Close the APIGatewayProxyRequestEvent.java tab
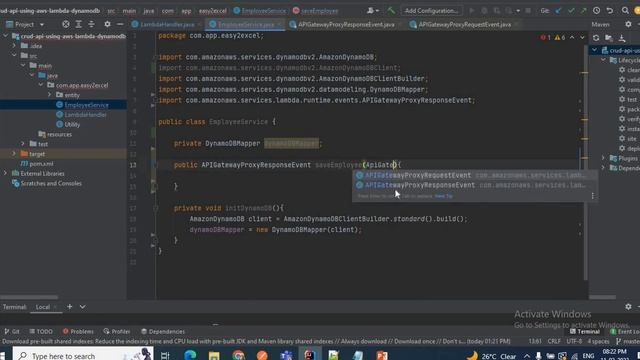This screenshot has height=360, width=640. tap(516, 24)
